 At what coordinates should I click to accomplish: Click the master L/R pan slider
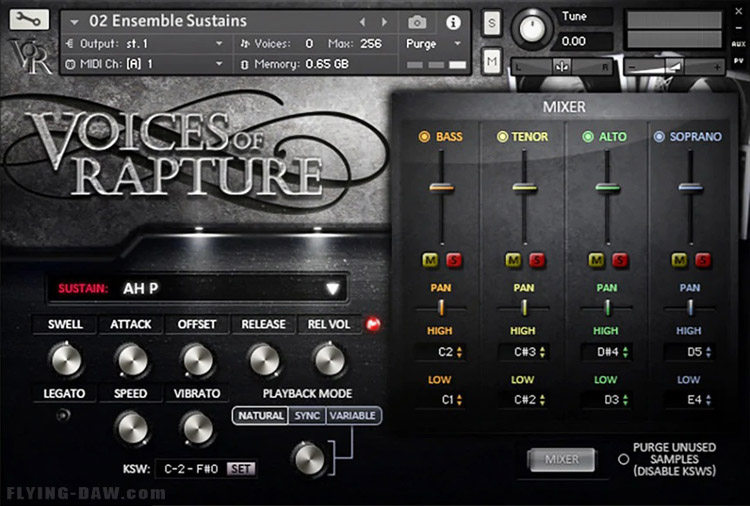[562, 67]
